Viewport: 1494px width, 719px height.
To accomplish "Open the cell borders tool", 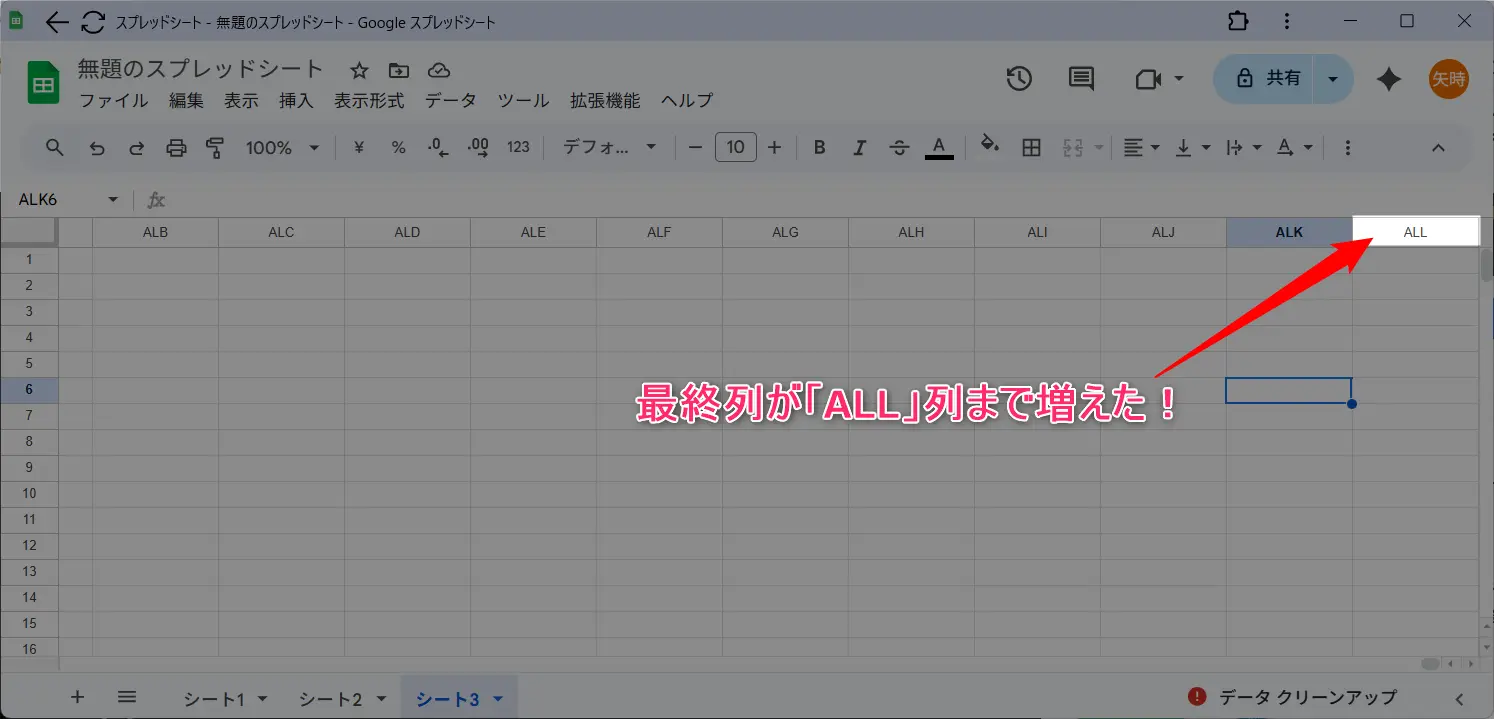I will click(x=1031, y=148).
